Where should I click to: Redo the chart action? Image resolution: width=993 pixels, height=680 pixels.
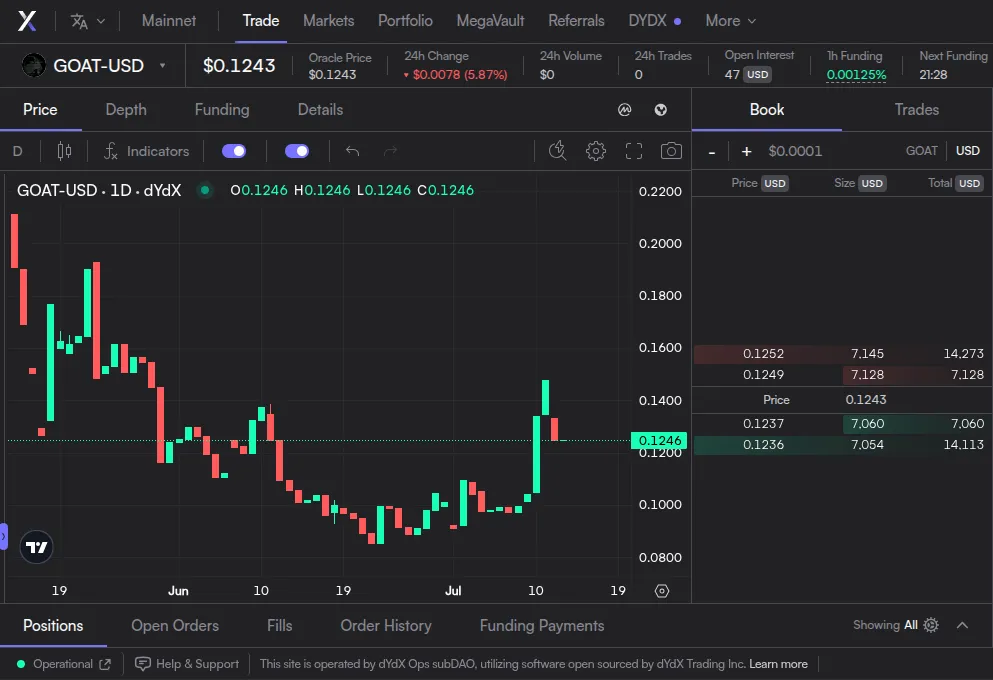(391, 151)
